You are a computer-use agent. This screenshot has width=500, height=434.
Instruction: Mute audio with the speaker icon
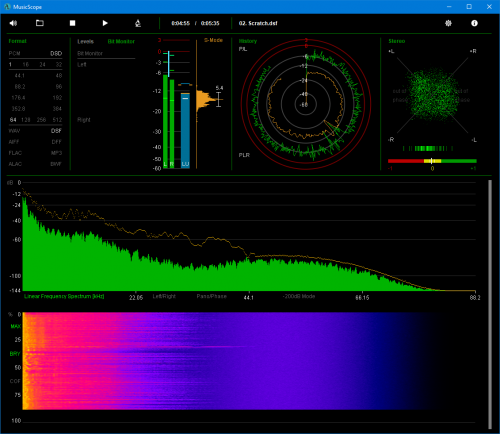[13, 23]
